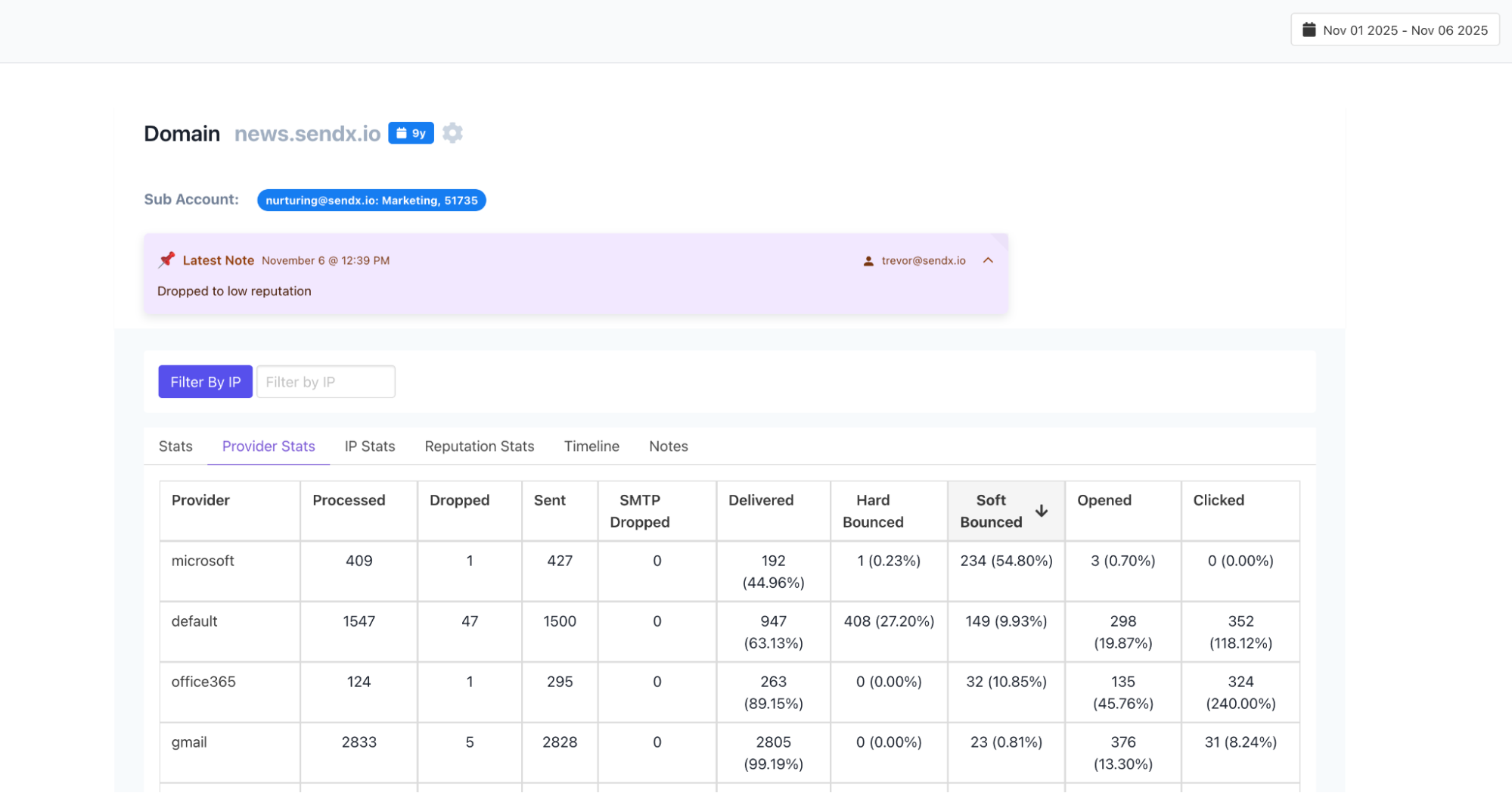Open the Notes tab
Image resolution: width=1512 pixels, height=793 pixels.
click(669, 446)
